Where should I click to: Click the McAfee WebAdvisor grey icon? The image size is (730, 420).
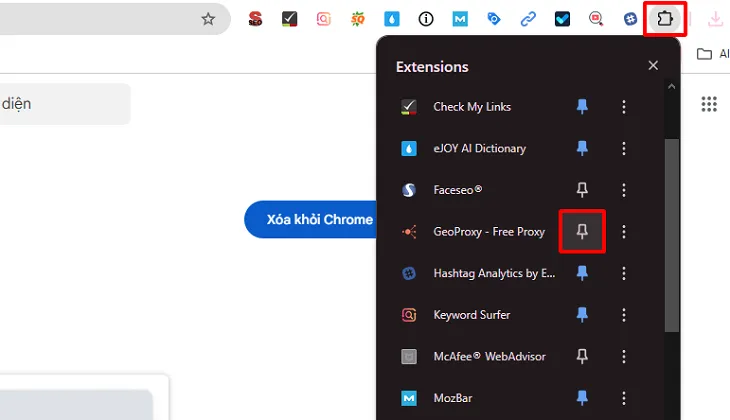pos(409,356)
